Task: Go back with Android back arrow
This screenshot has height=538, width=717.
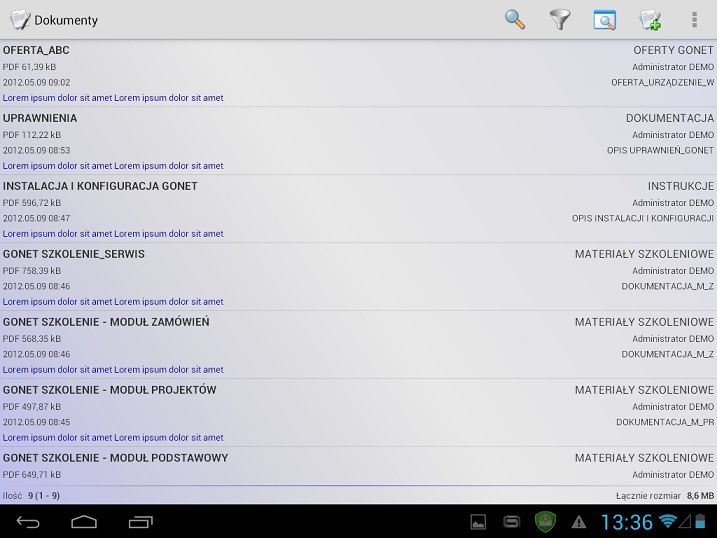Action: (28, 522)
